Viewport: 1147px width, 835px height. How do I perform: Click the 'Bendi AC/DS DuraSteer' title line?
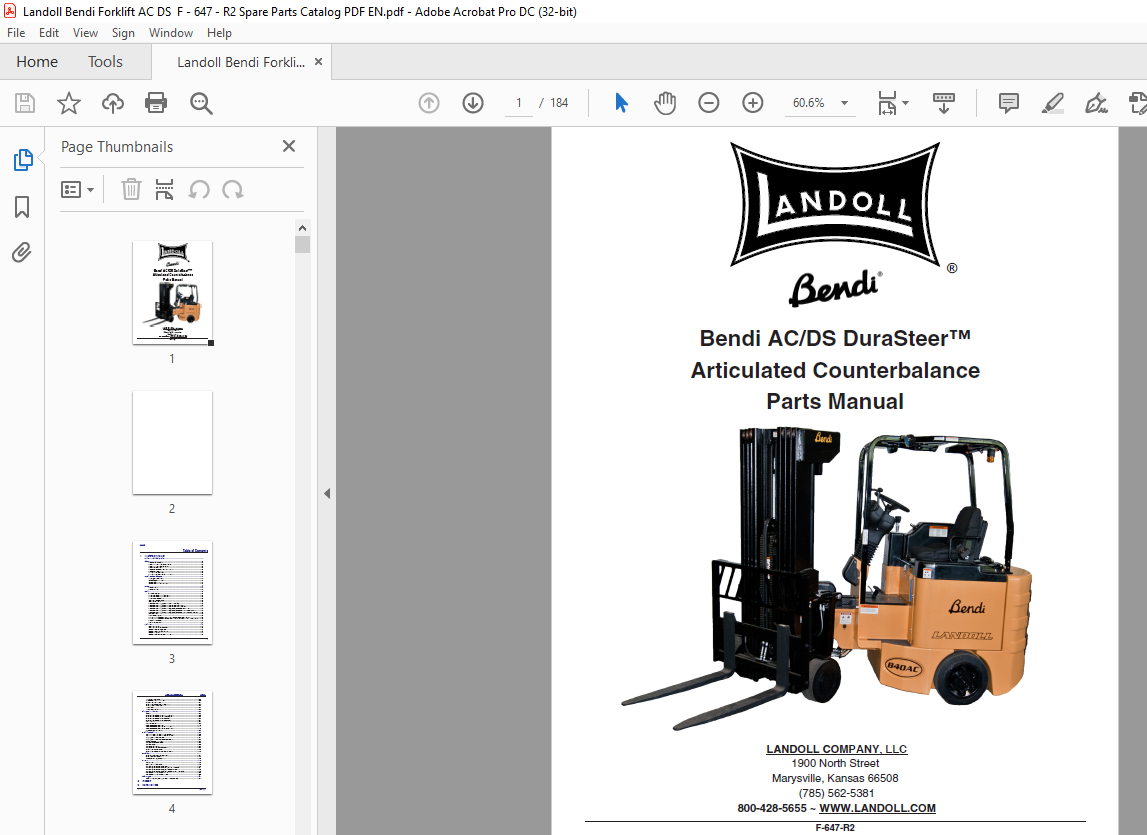coord(835,338)
